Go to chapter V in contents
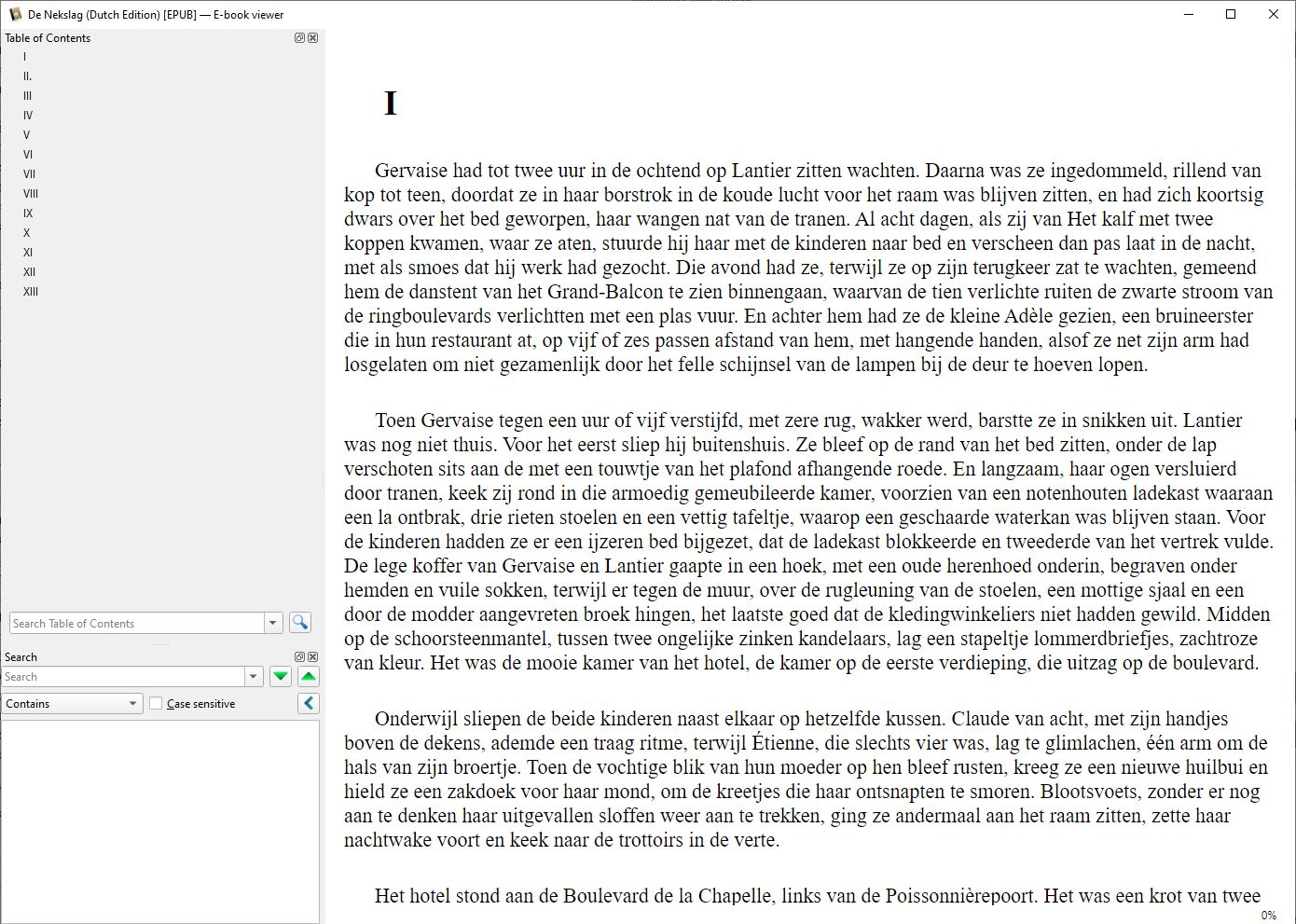The width and height of the screenshot is (1296, 924). 27,135
